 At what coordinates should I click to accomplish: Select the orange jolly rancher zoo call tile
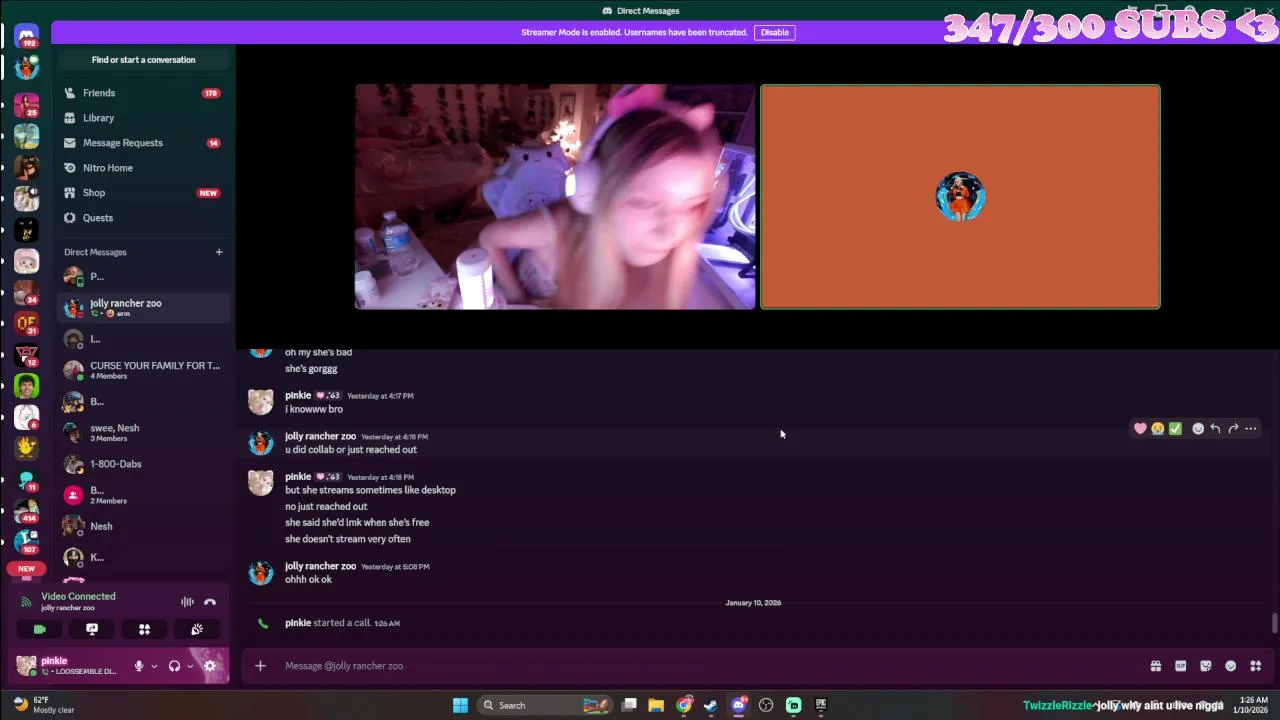(960, 197)
